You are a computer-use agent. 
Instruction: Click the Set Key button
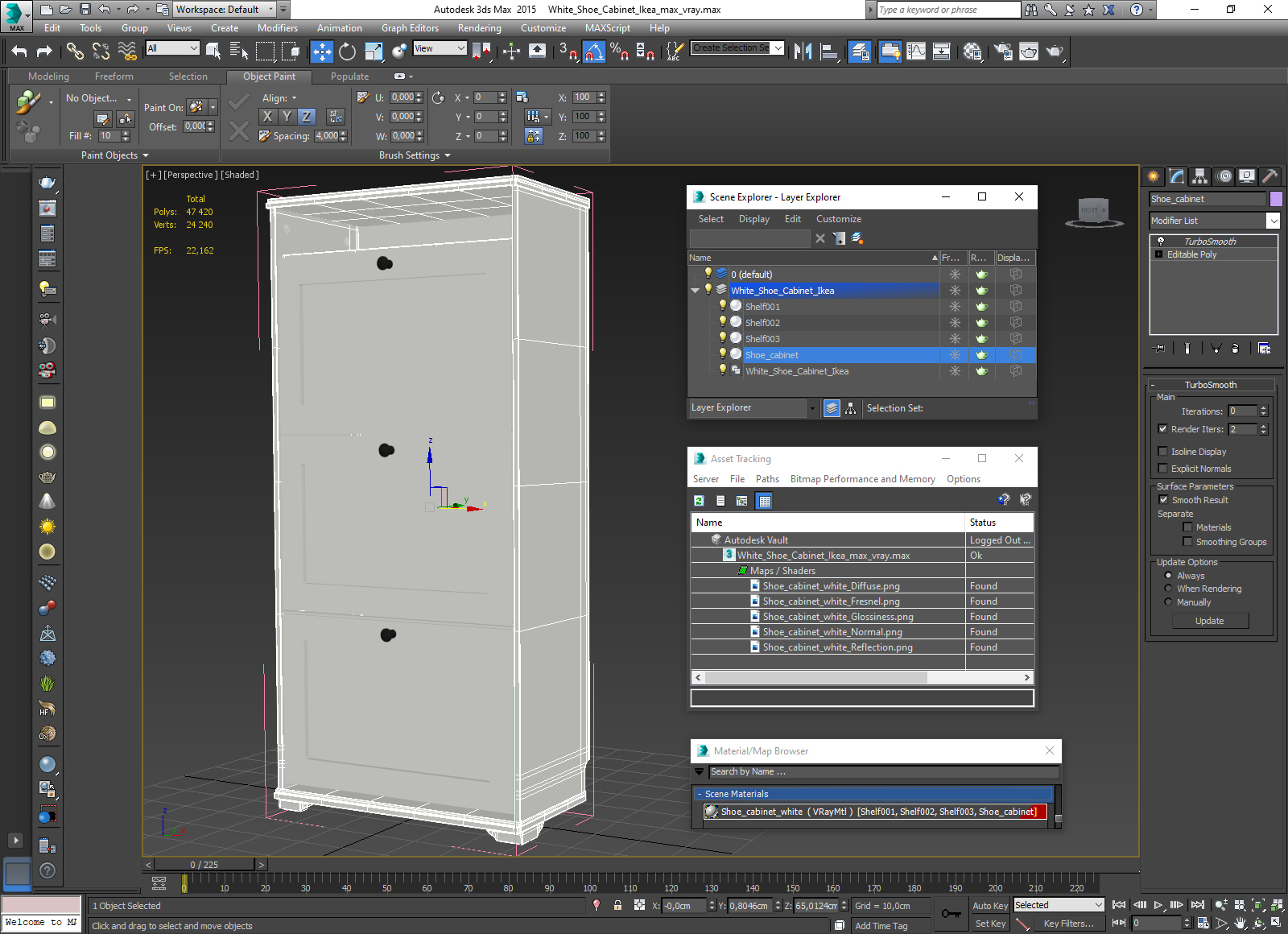pos(990,924)
